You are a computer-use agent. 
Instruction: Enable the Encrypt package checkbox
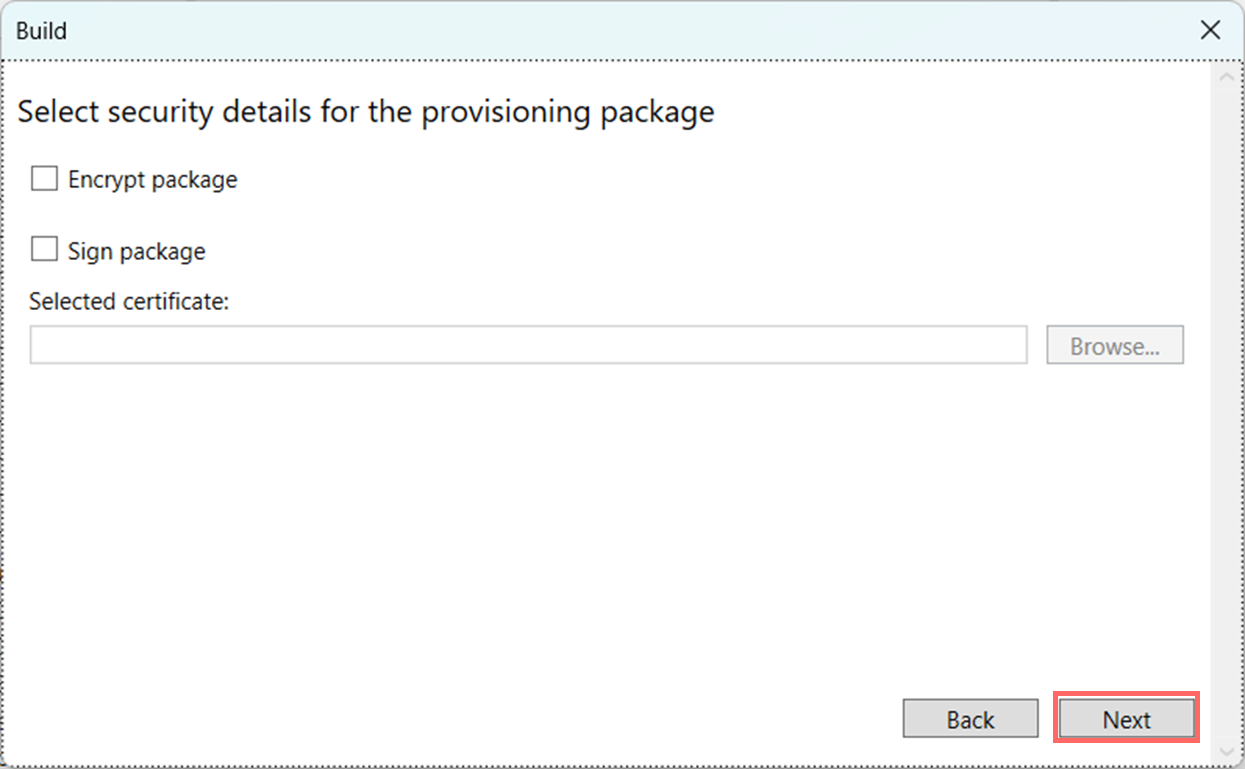[44, 179]
